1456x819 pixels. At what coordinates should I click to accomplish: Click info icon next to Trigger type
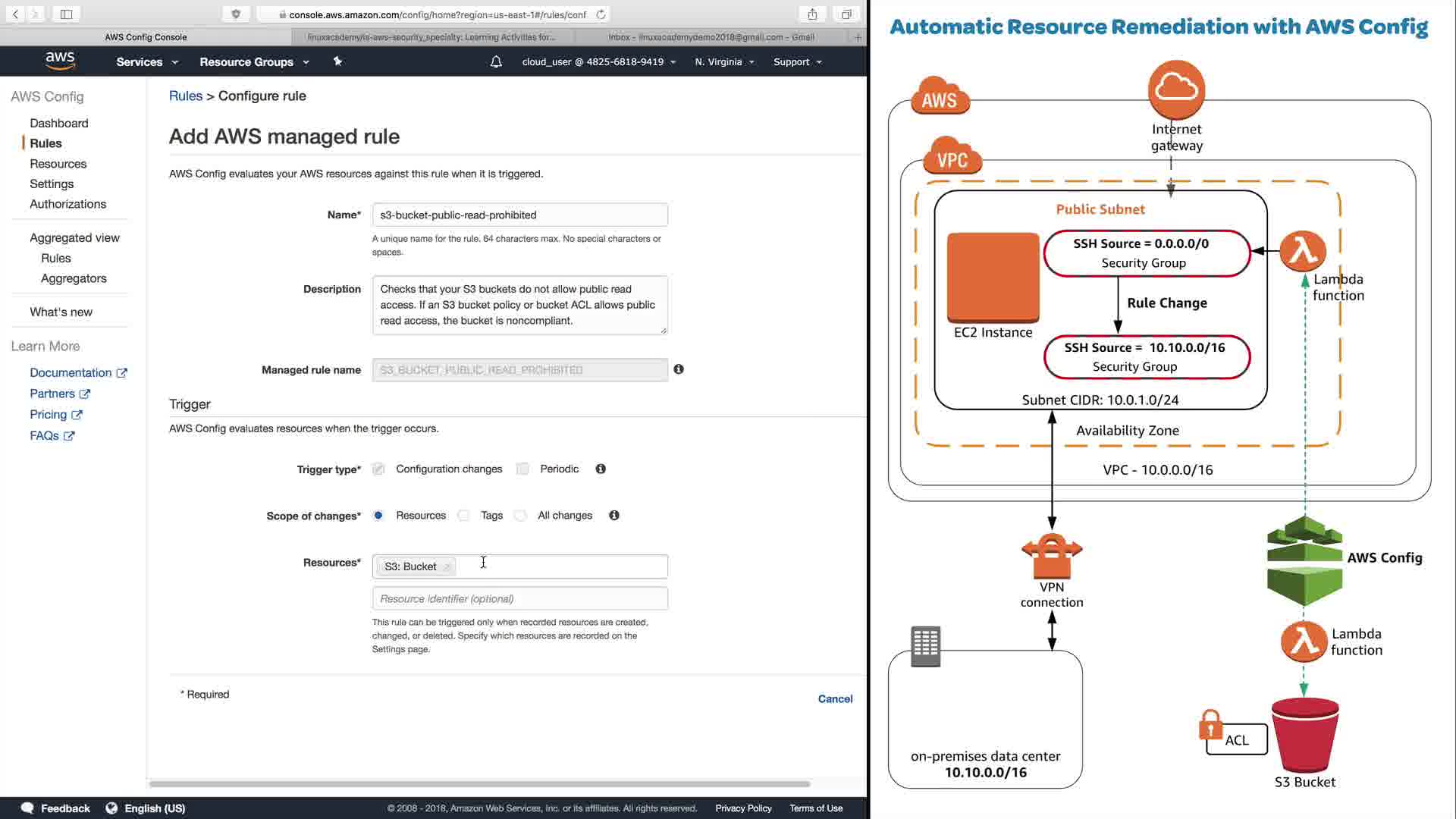pos(601,469)
